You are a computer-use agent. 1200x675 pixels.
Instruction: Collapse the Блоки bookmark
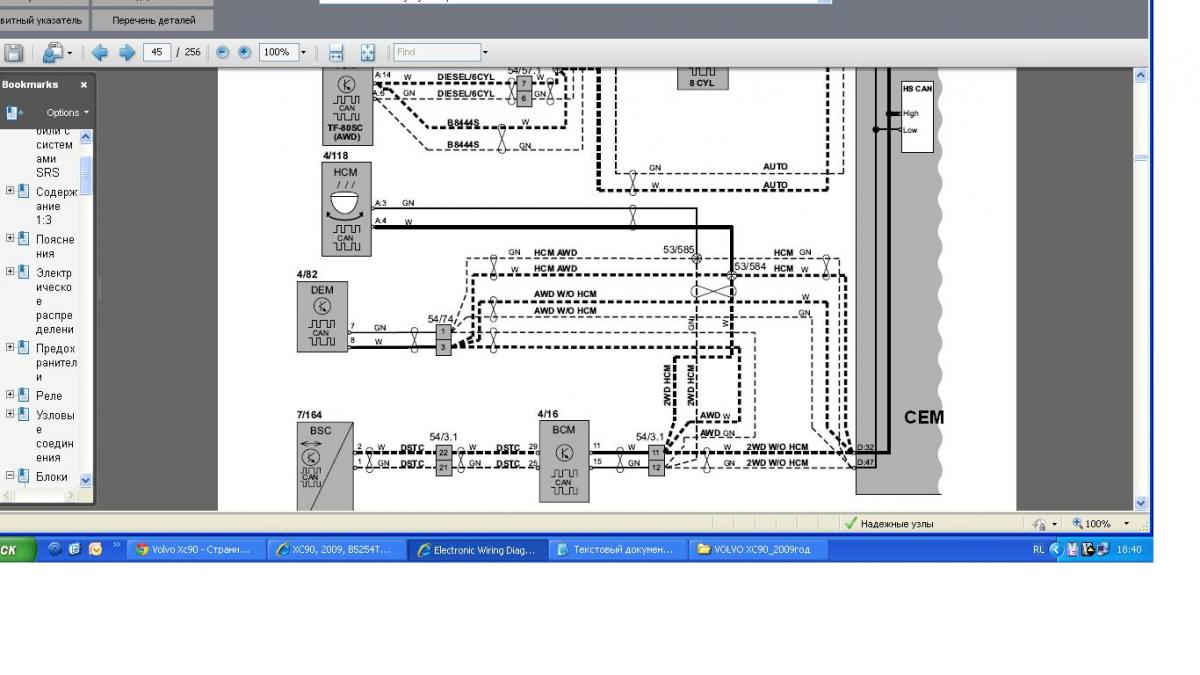pos(10,475)
